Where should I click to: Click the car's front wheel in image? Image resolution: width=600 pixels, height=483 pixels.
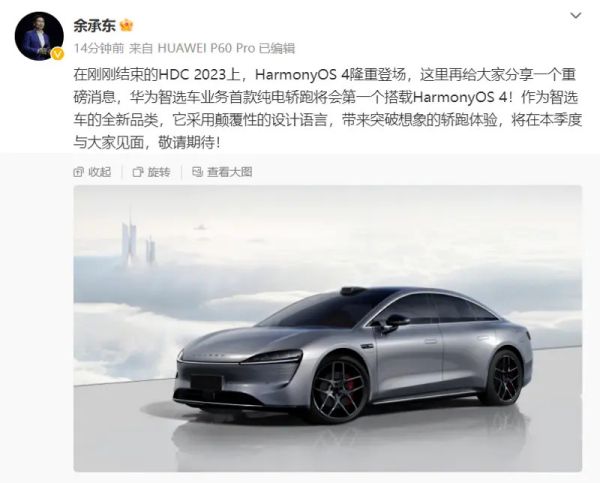[339, 389]
